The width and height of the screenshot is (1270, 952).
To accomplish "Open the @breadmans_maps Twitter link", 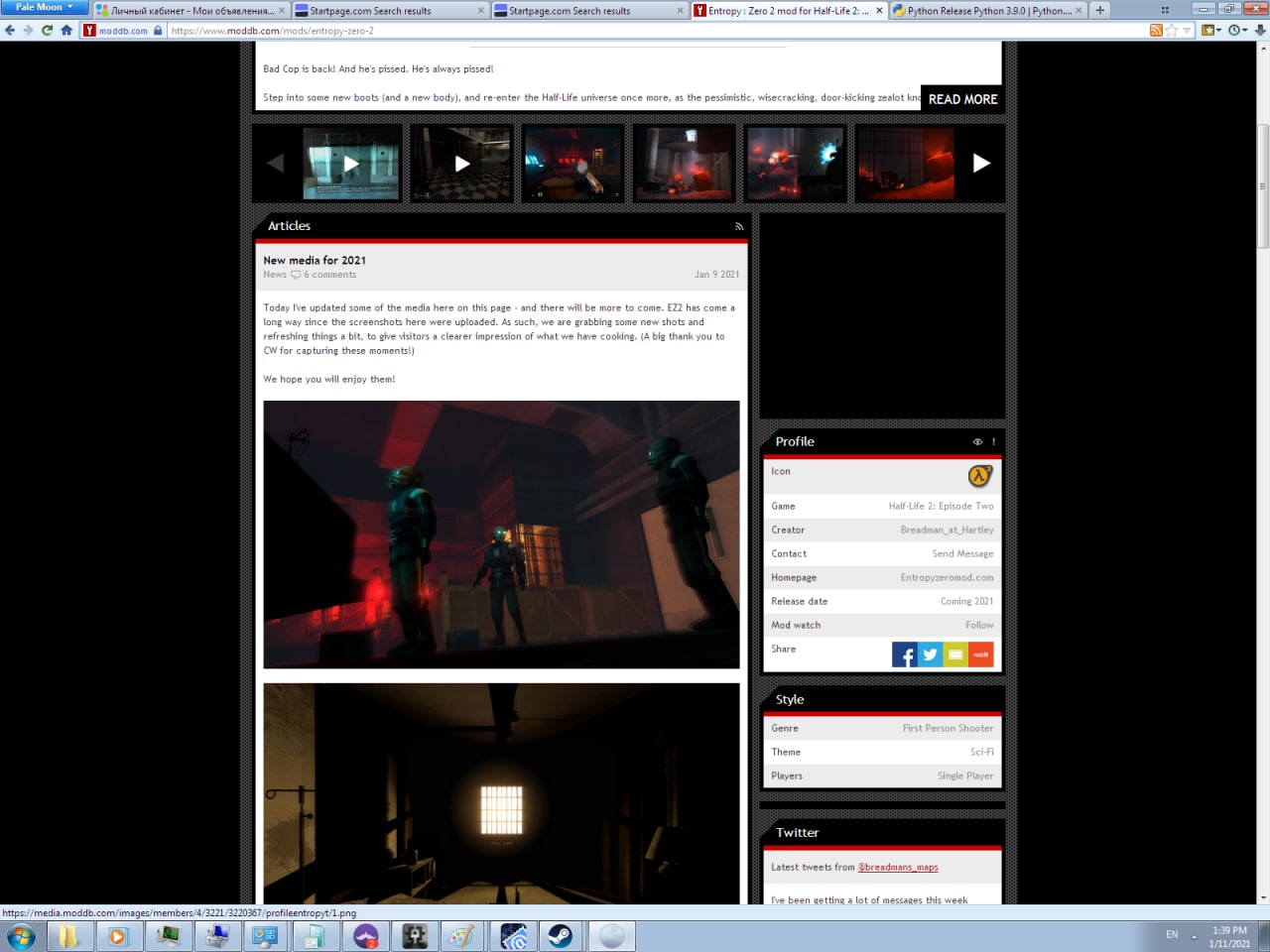I will pos(898,867).
